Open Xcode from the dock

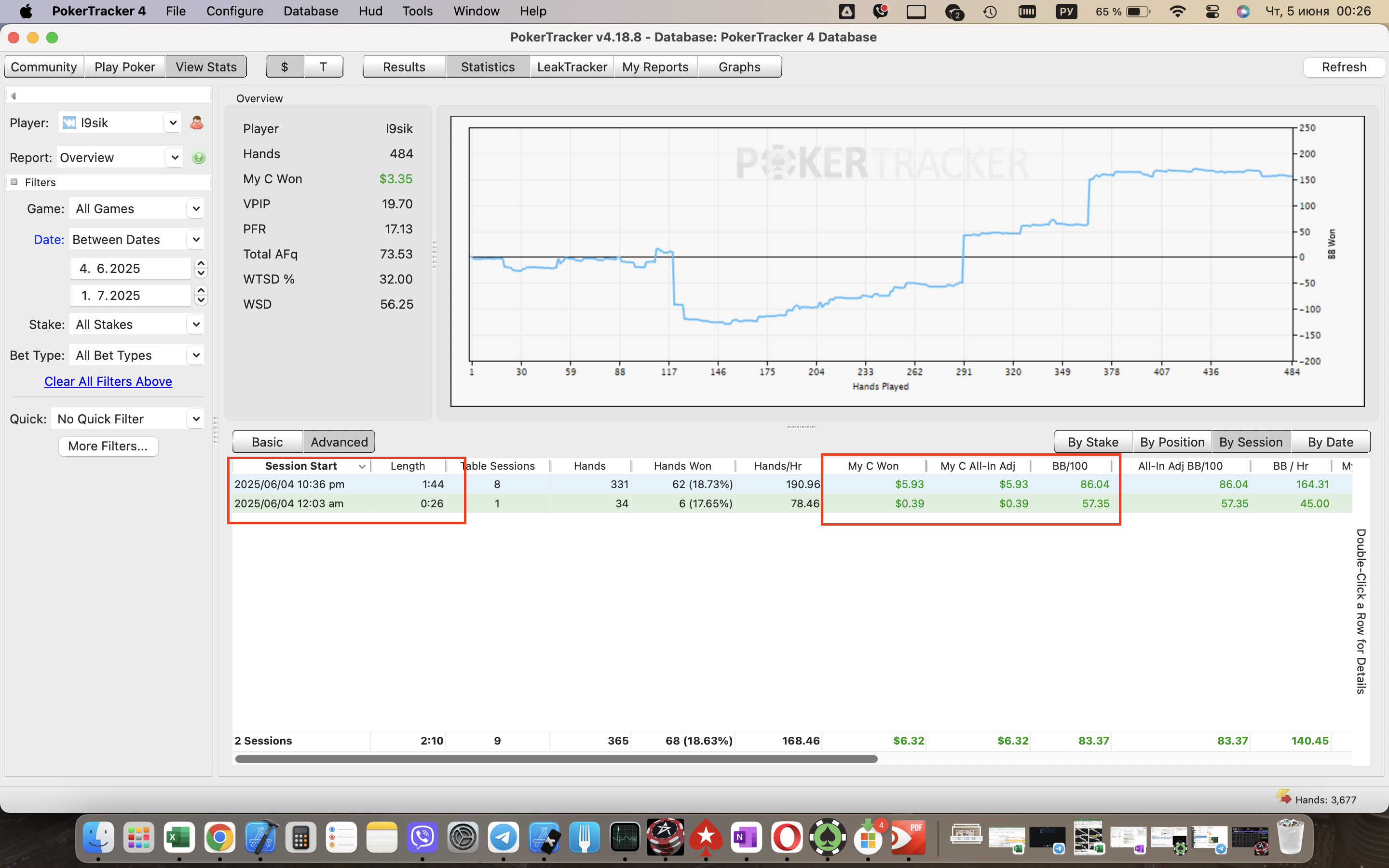point(260,838)
